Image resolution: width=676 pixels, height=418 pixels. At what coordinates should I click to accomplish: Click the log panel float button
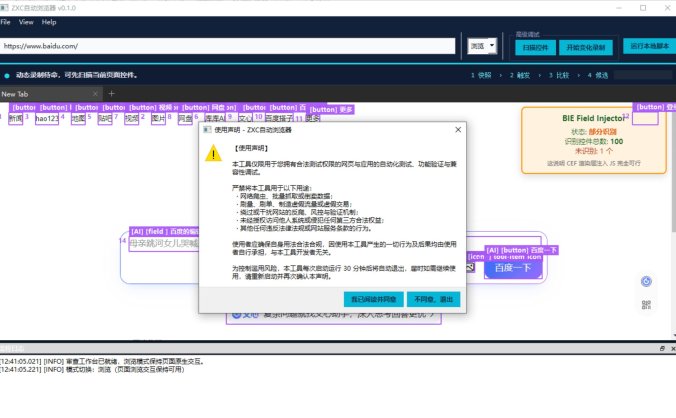click(x=662, y=348)
